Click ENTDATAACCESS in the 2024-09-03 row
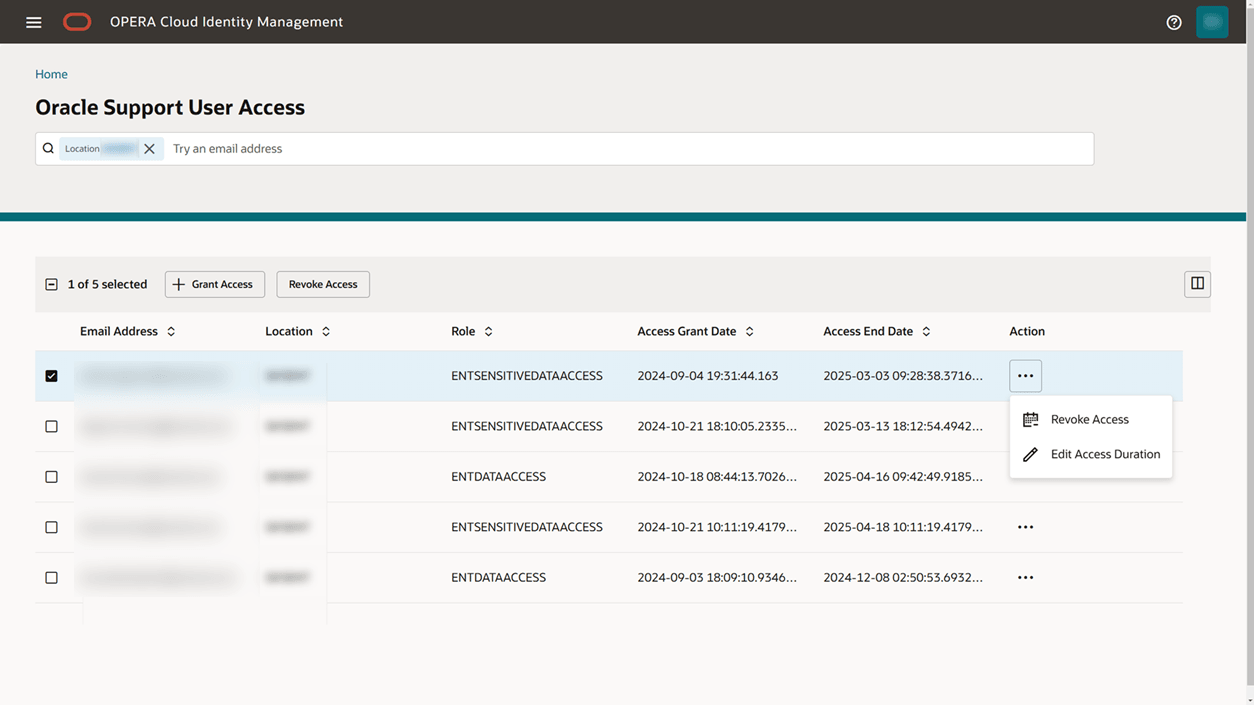Screen dimensions: 1254x705 (x=498, y=577)
